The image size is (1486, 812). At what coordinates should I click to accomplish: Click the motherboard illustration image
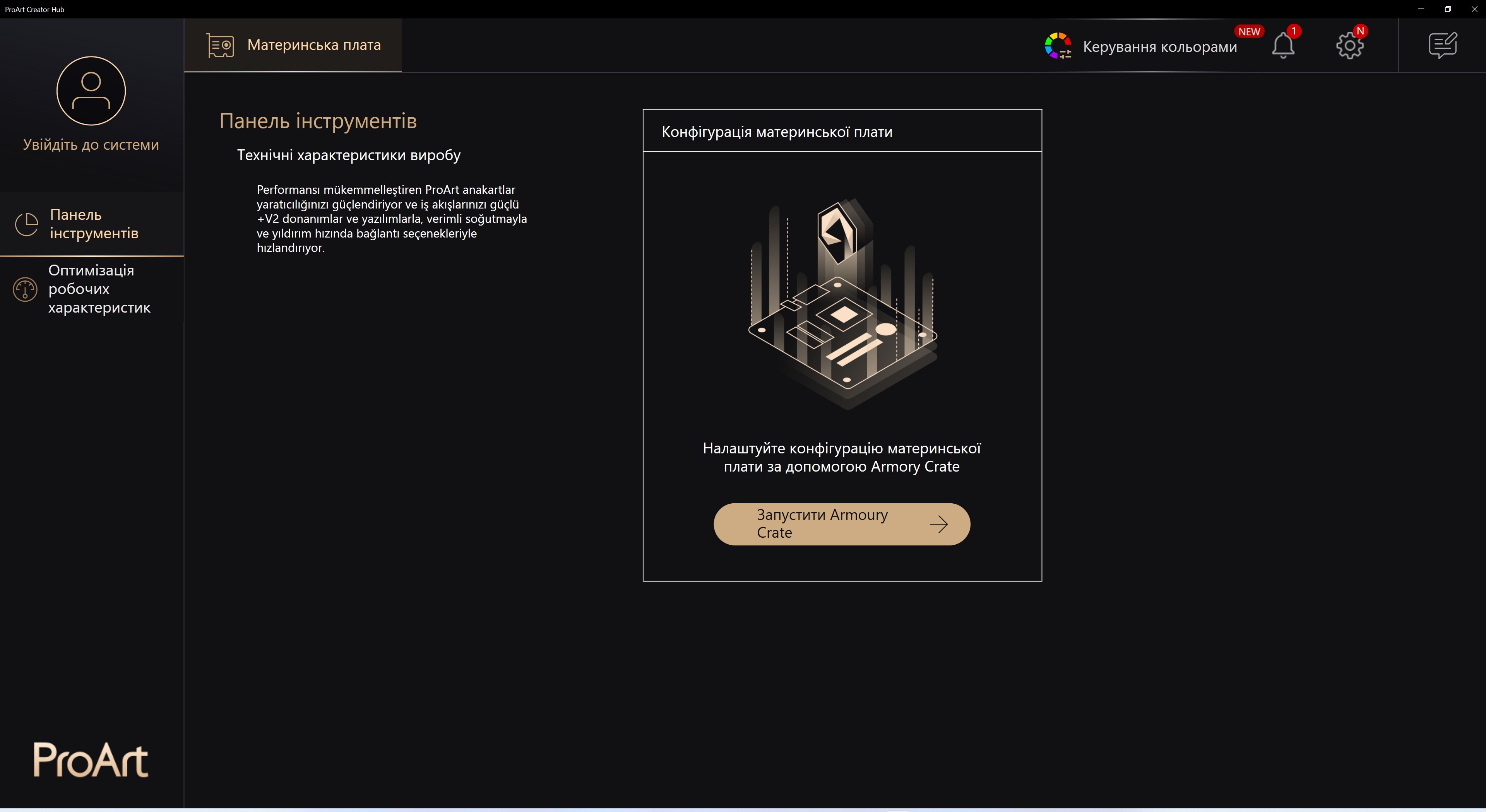[x=843, y=304]
